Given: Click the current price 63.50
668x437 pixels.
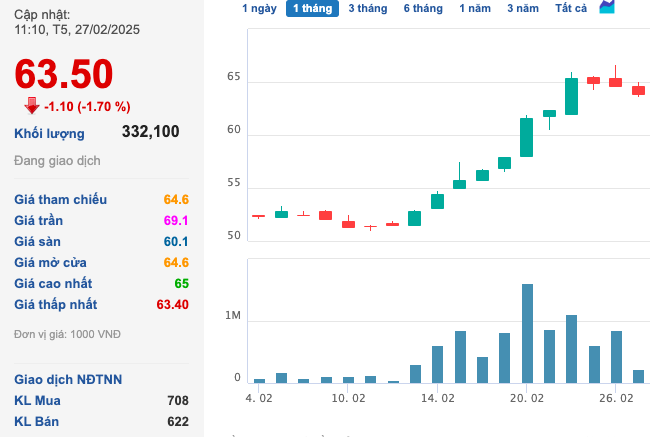Looking at the screenshot, I should (x=64, y=74).
